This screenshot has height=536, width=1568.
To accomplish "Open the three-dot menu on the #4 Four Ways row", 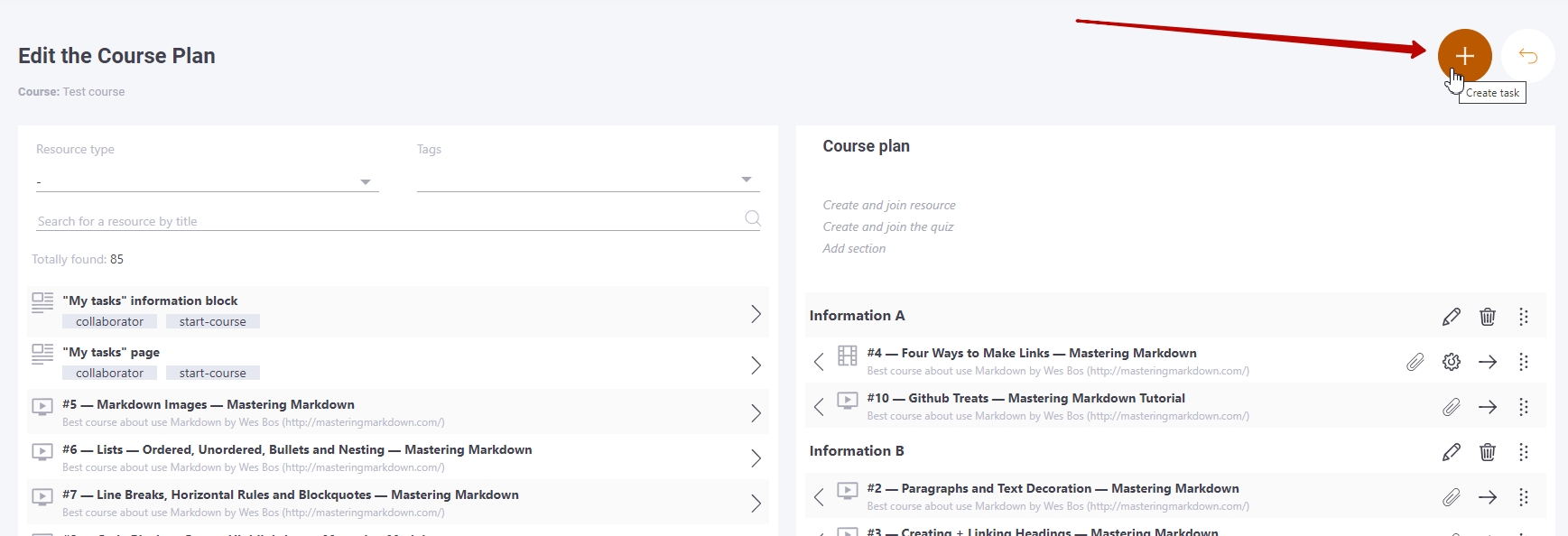I will [1523, 362].
